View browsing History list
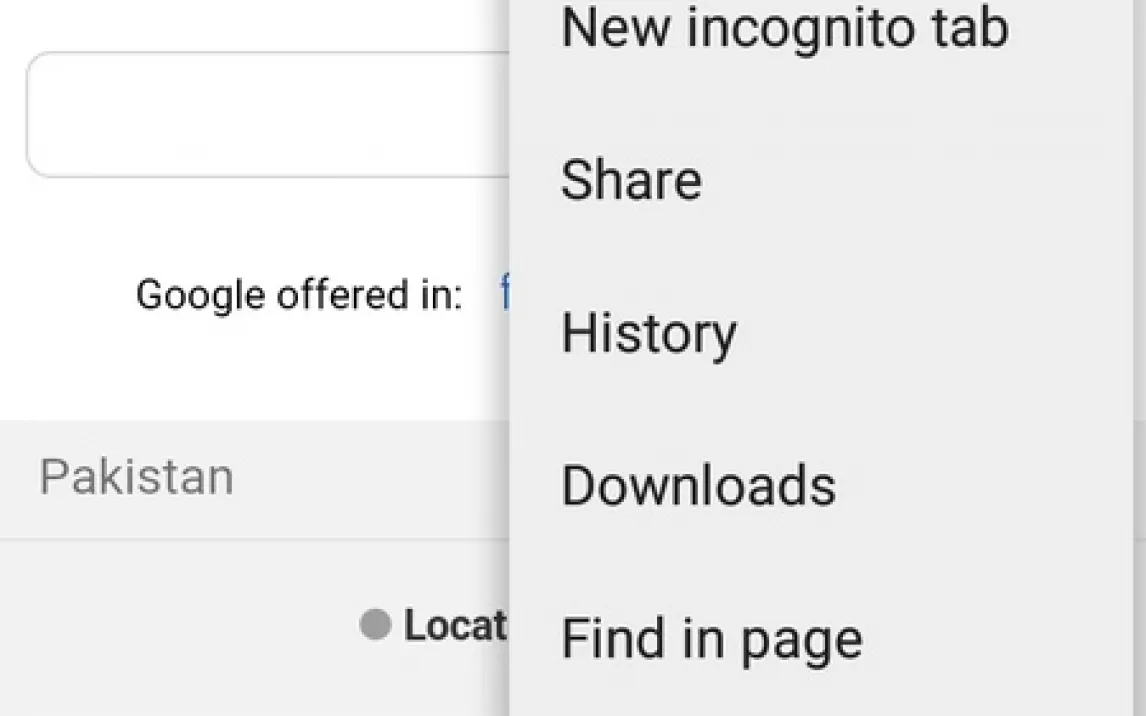Image resolution: width=1146 pixels, height=716 pixels. coord(648,333)
